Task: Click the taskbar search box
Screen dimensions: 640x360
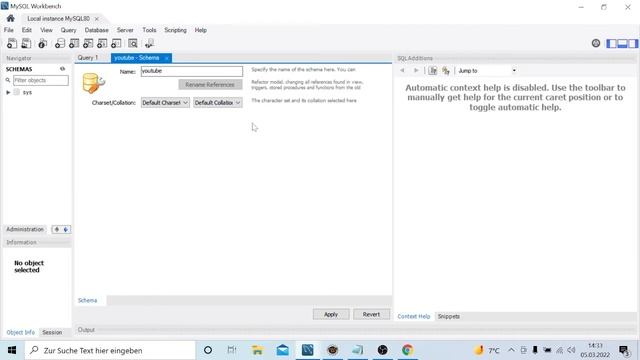Action: click(x=110, y=350)
